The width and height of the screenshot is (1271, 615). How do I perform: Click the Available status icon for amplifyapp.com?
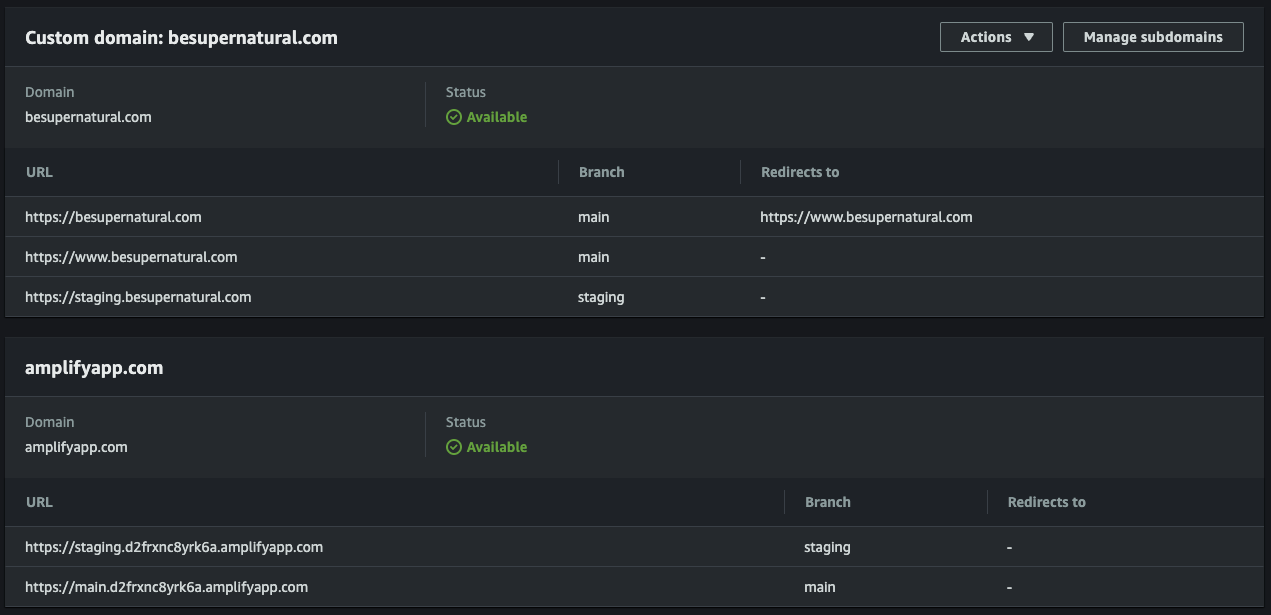tap(454, 447)
